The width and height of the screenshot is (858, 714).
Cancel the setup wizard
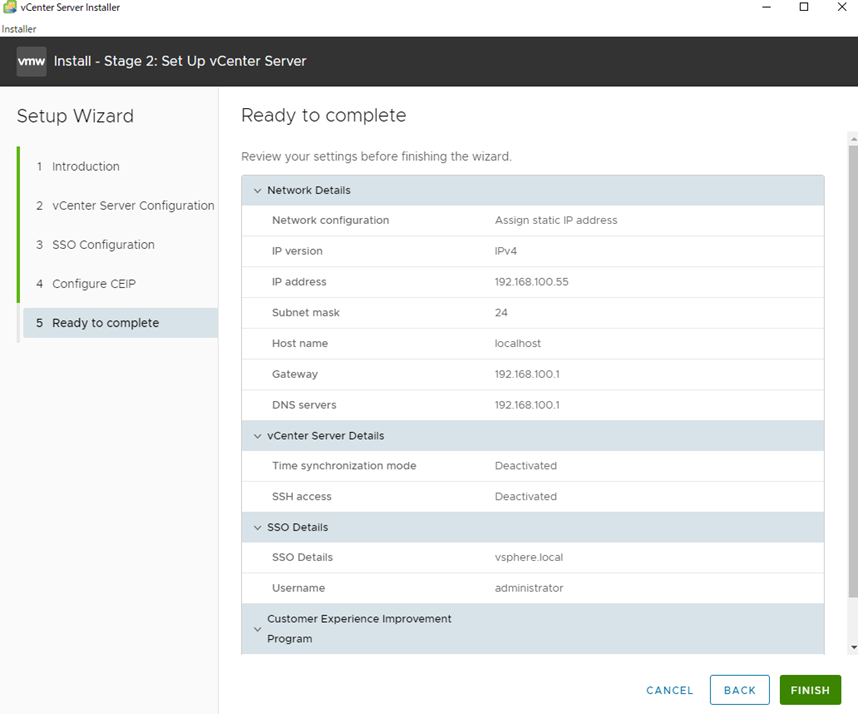669,690
